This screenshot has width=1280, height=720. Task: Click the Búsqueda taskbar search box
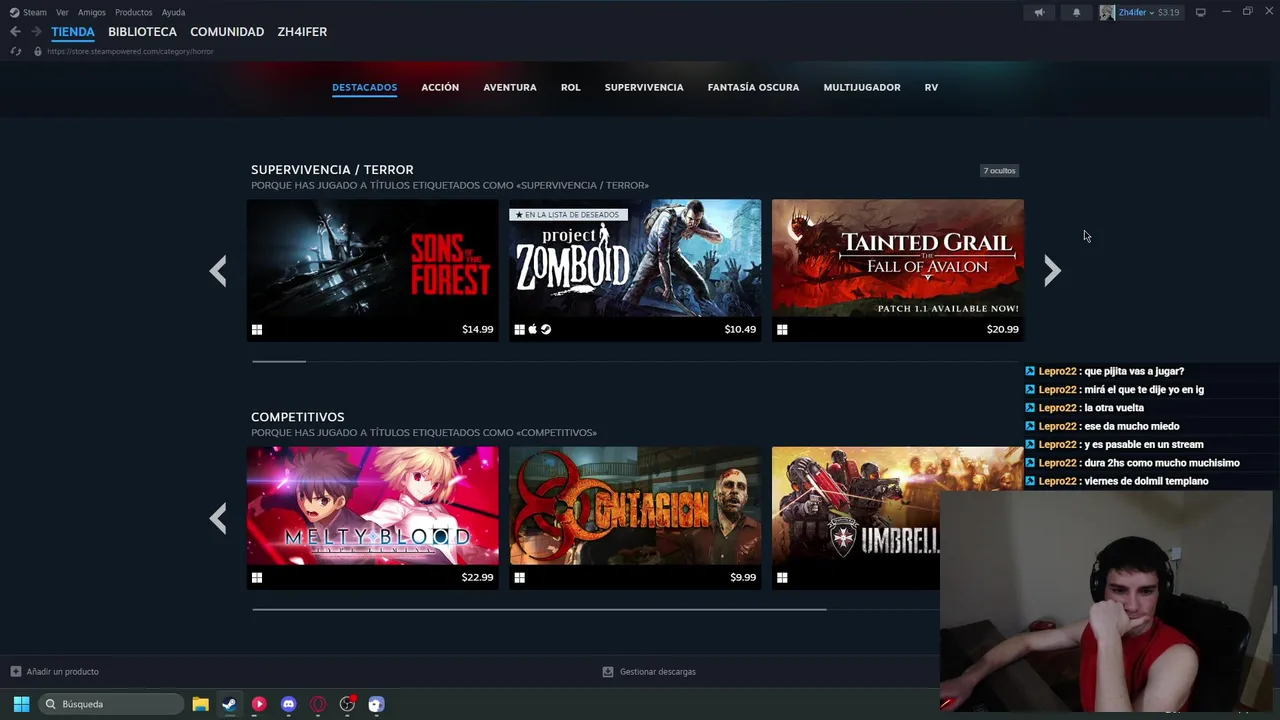coord(112,704)
